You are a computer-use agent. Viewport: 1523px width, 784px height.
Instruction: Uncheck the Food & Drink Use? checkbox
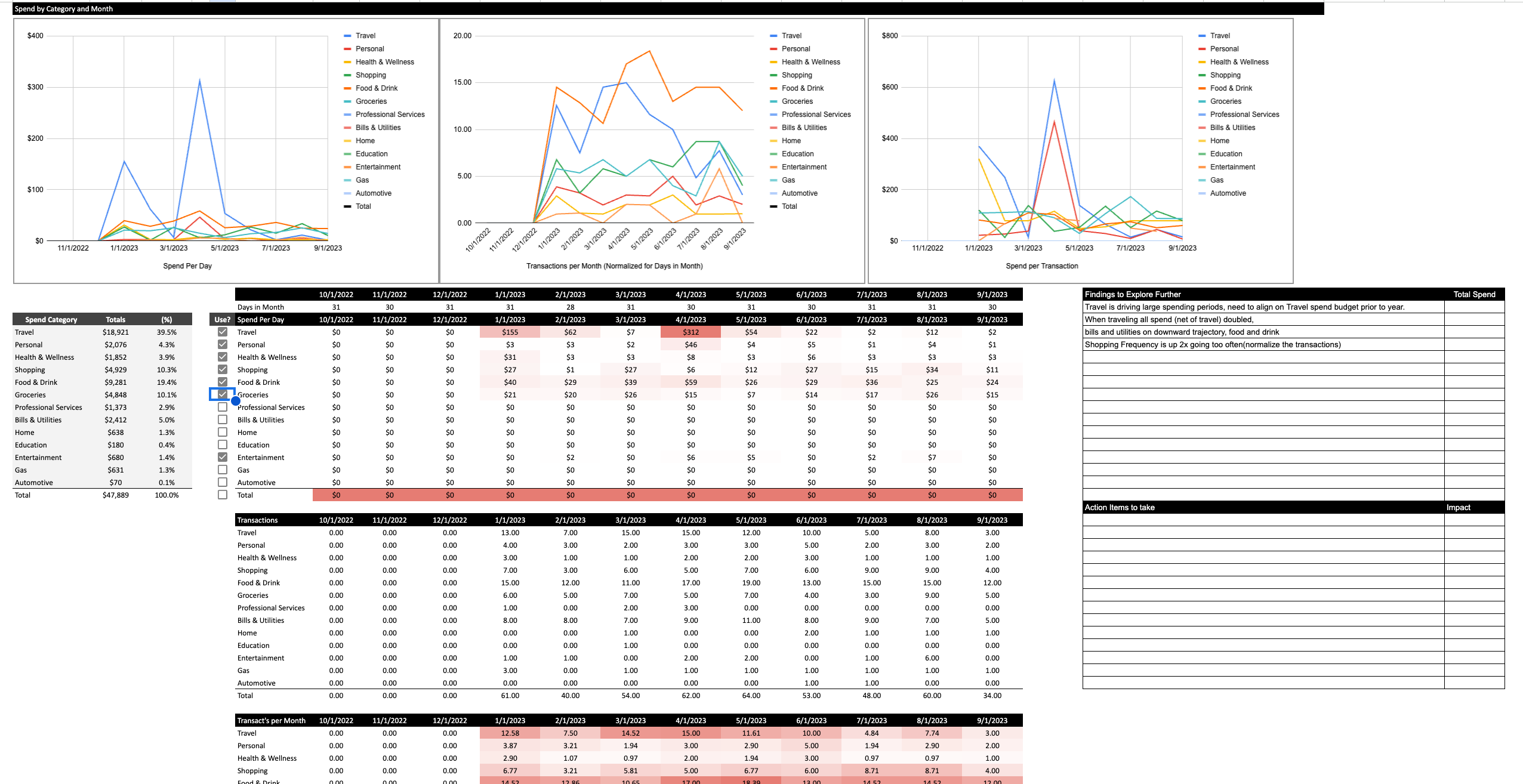click(x=223, y=382)
